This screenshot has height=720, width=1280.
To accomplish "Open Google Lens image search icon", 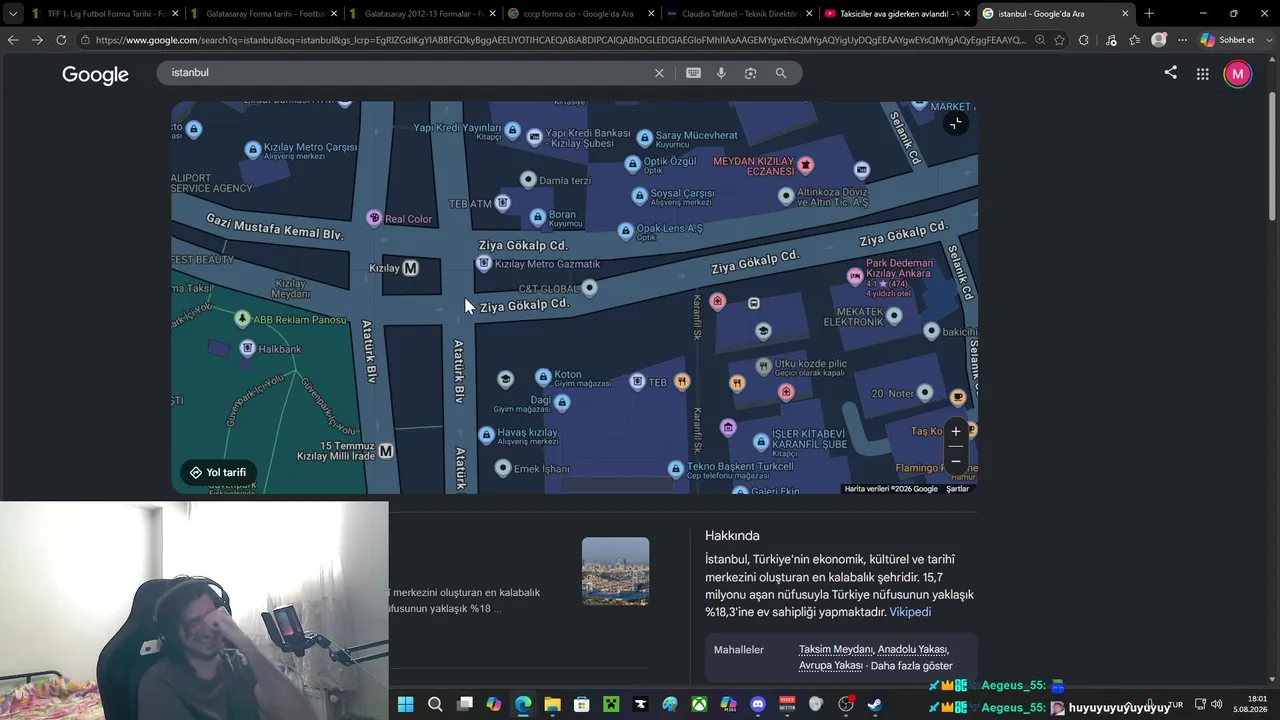I will (750, 73).
